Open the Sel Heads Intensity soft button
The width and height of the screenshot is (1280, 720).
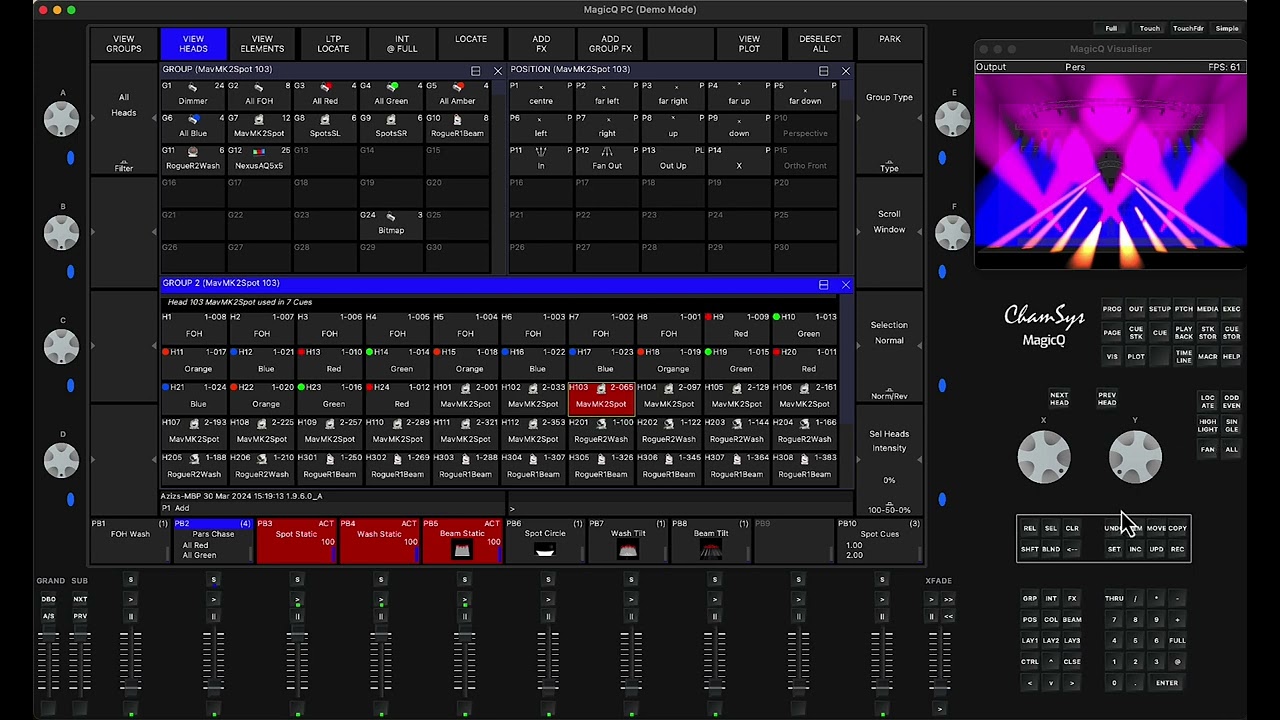point(889,441)
